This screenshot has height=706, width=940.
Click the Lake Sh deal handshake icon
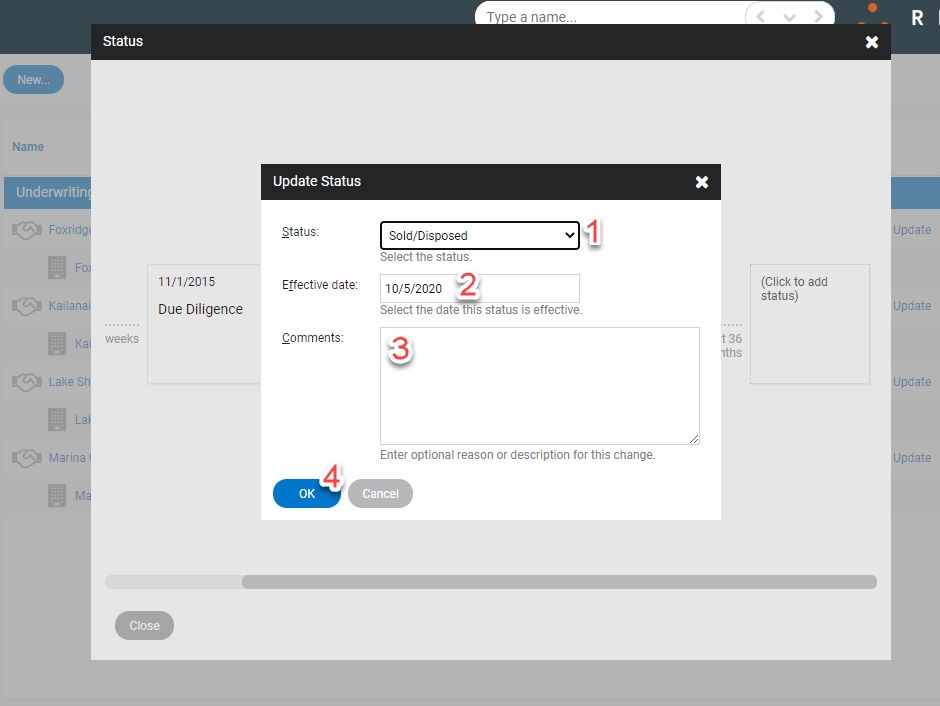click(27, 382)
